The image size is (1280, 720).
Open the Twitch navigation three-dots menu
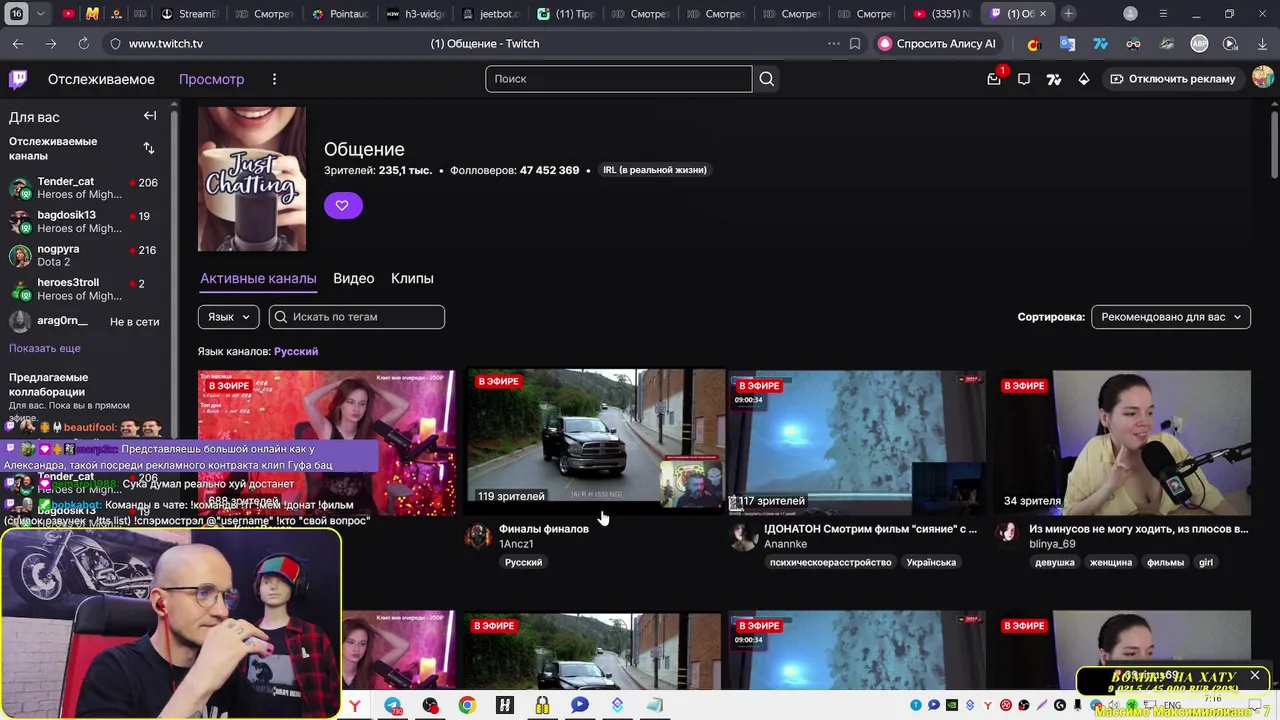click(274, 79)
